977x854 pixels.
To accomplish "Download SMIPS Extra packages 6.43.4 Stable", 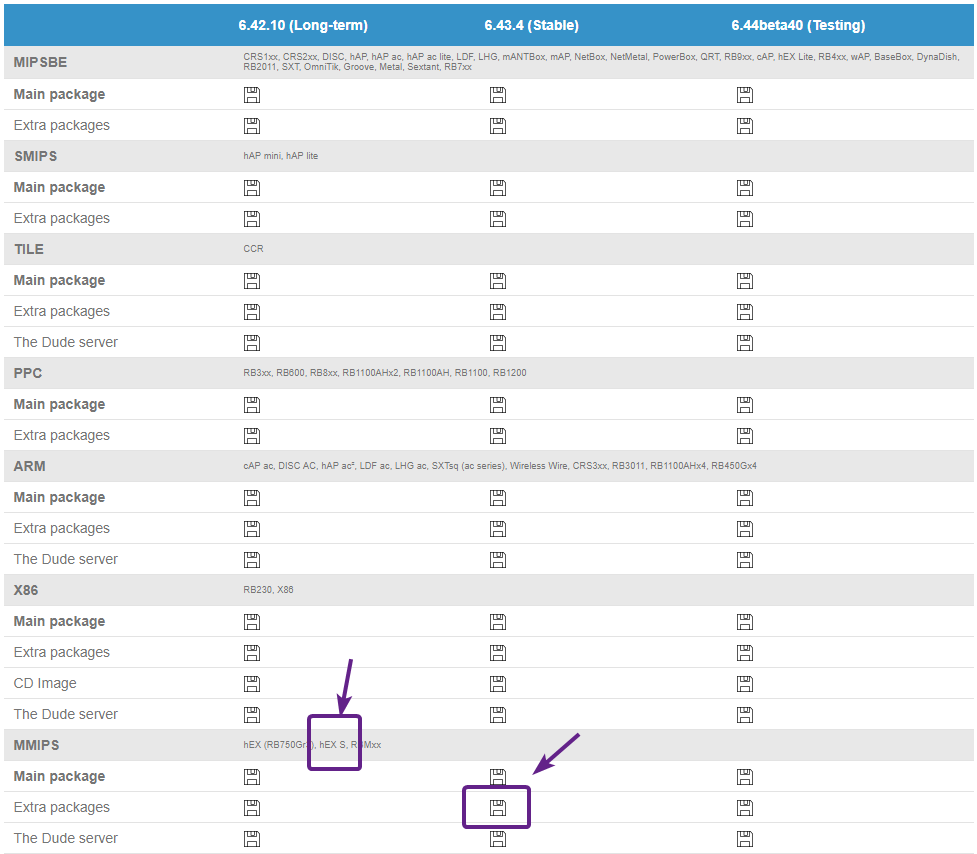I will coord(498,219).
